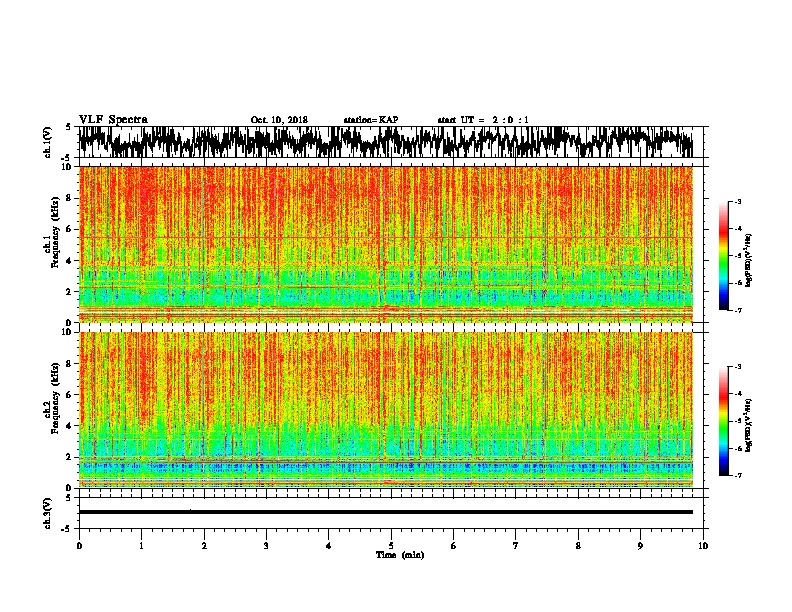Click the '8' frequency tick of ch.1 spectrogram
Screen dimensions: 792x612
[69, 198]
